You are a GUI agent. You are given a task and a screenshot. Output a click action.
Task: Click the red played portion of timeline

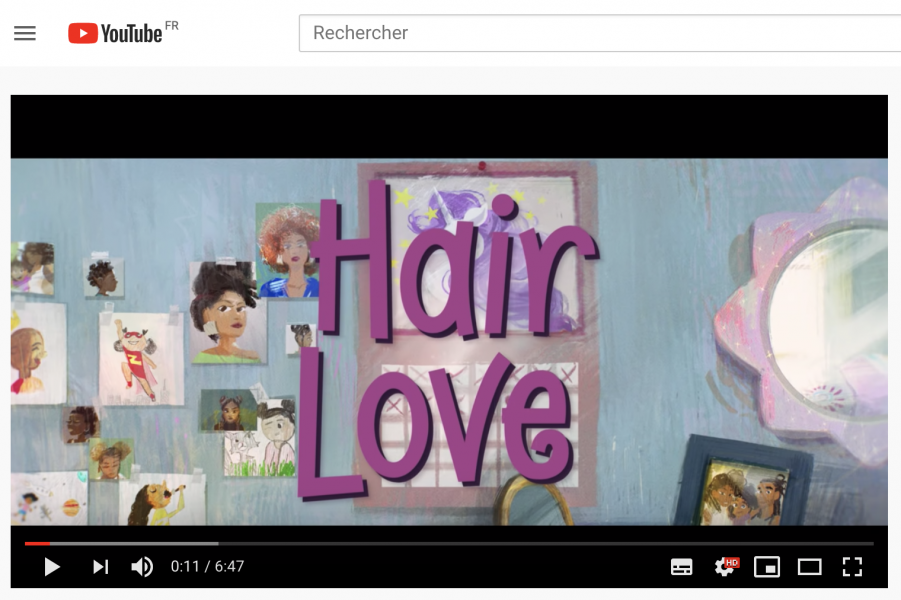36,543
